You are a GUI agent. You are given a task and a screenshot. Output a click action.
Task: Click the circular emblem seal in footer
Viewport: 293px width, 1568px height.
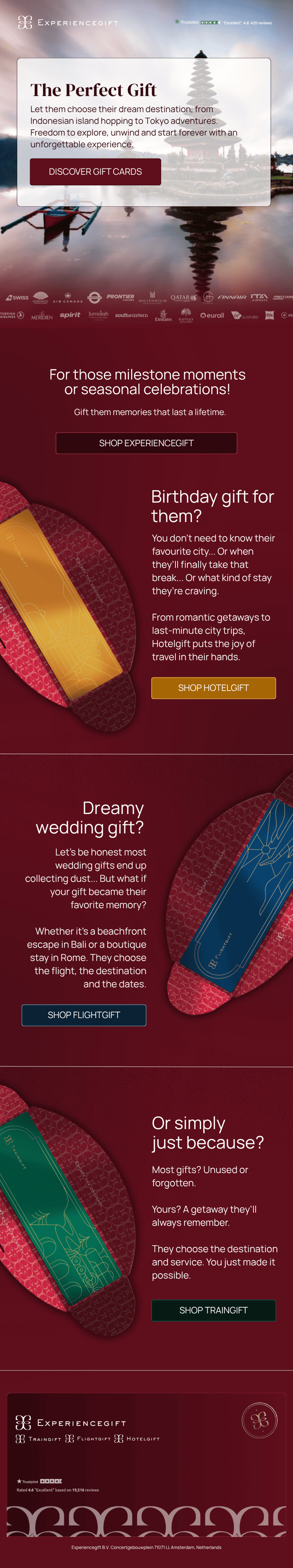tap(260, 1420)
